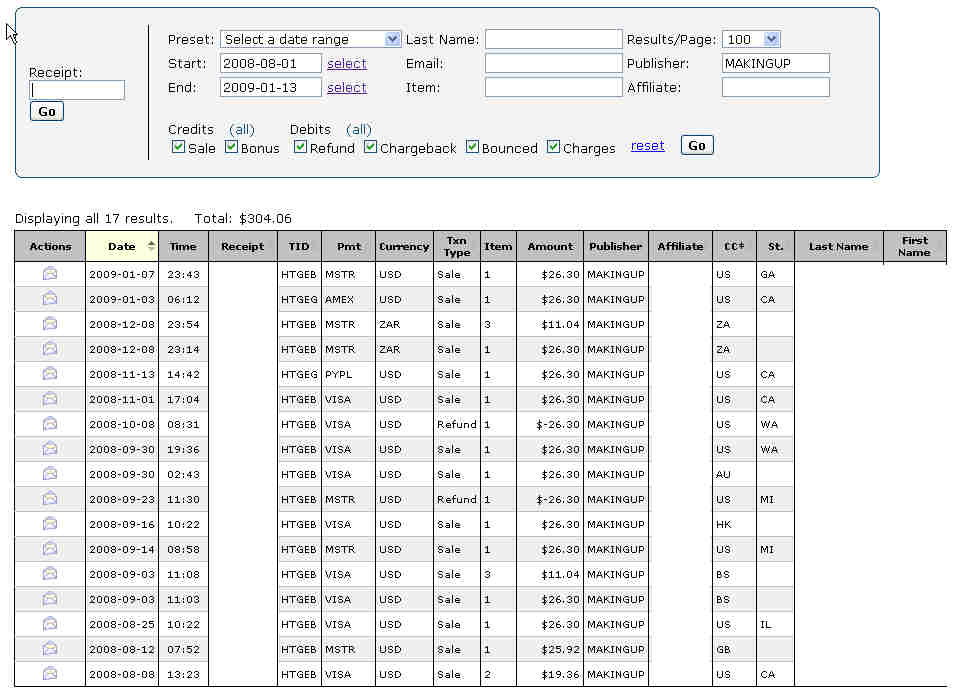This screenshot has width=959, height=695.
Task: Click the Amount column header
Action: [x=550, y=246]
